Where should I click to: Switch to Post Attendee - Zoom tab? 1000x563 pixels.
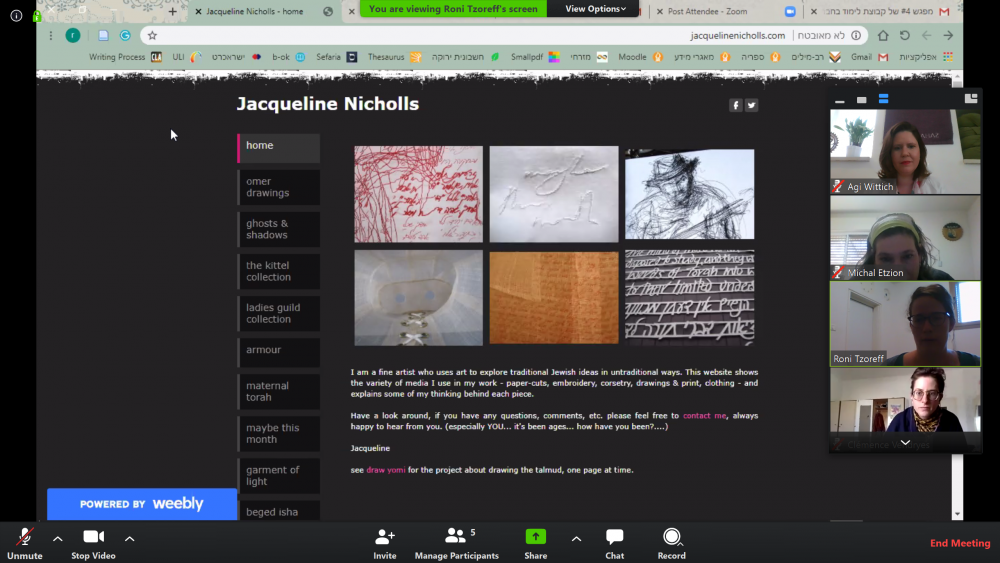pos(707,11)
